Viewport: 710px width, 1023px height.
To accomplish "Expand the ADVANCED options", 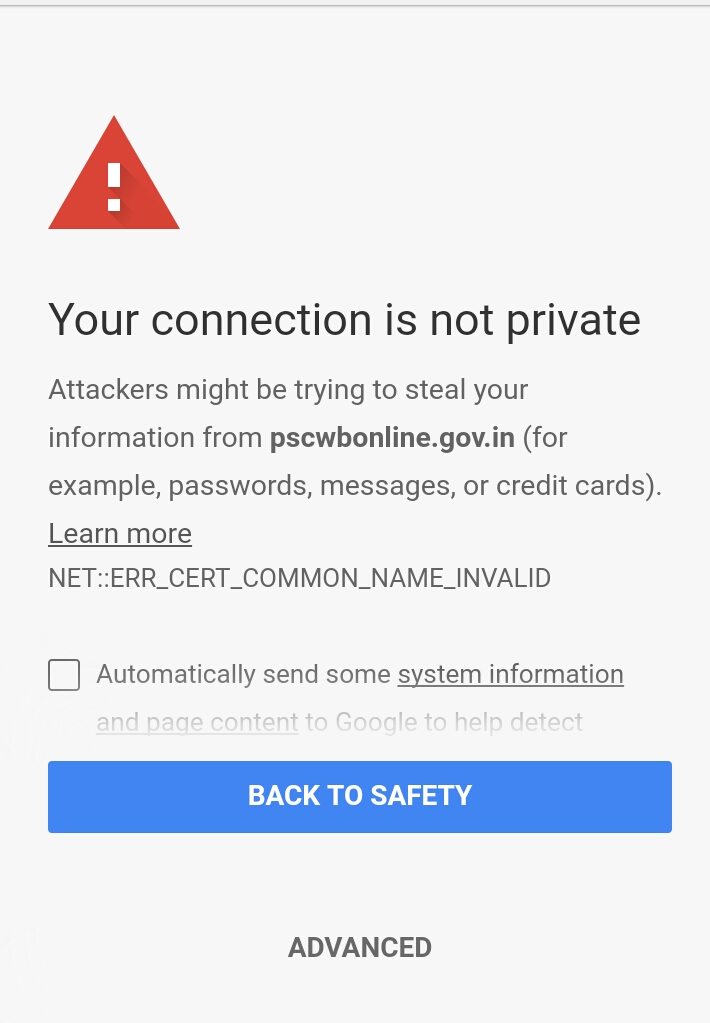I will [x=360, y=948].
